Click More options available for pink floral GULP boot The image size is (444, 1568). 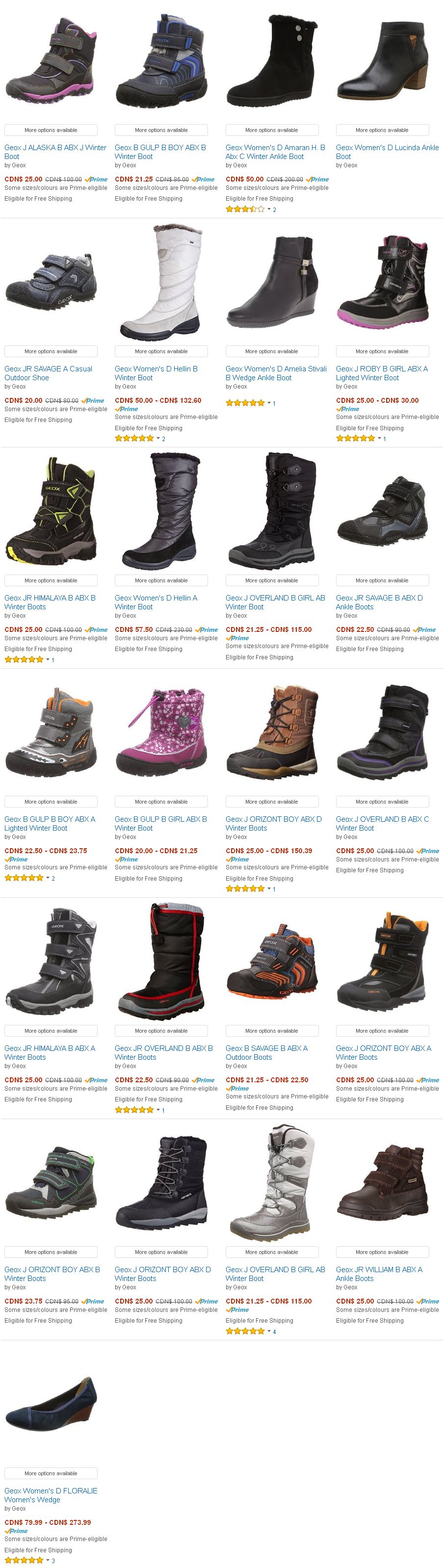click(x=161, y=802)
